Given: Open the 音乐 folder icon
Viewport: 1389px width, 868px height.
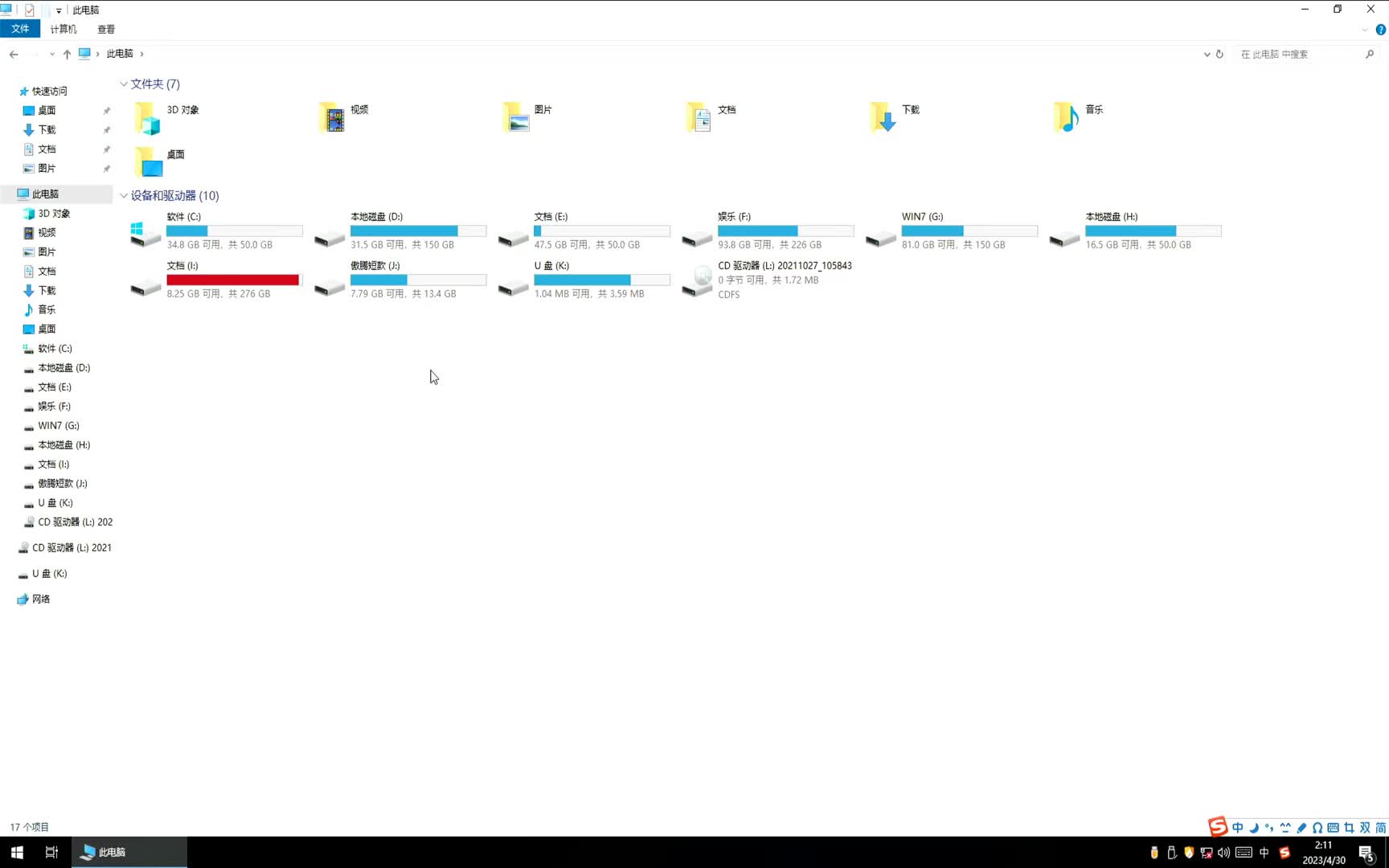Looking at the screenshot, I should coord(1066,117).
